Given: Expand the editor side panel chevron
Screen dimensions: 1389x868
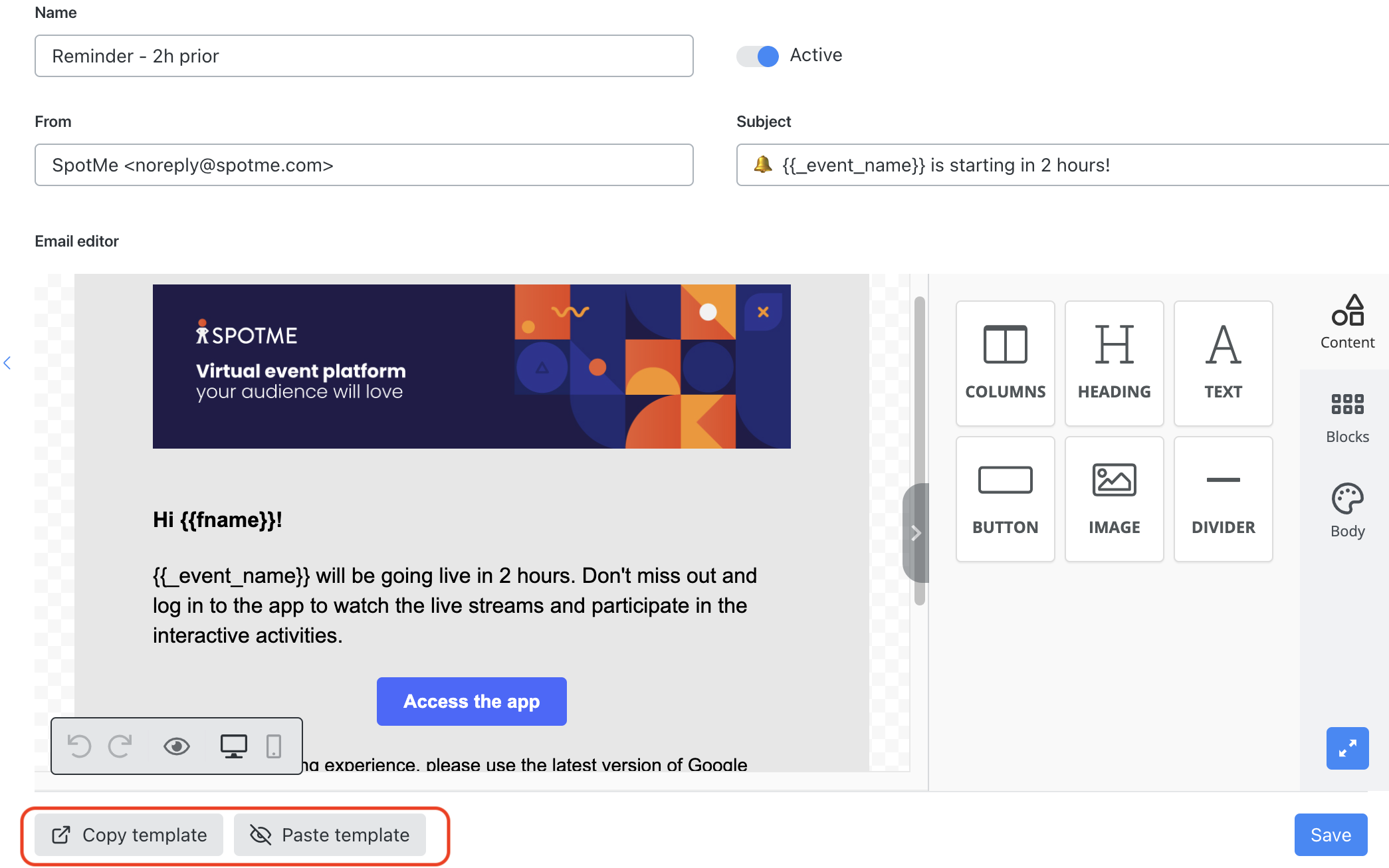Looking at the screenshot, I should click(x=917, y=533).
